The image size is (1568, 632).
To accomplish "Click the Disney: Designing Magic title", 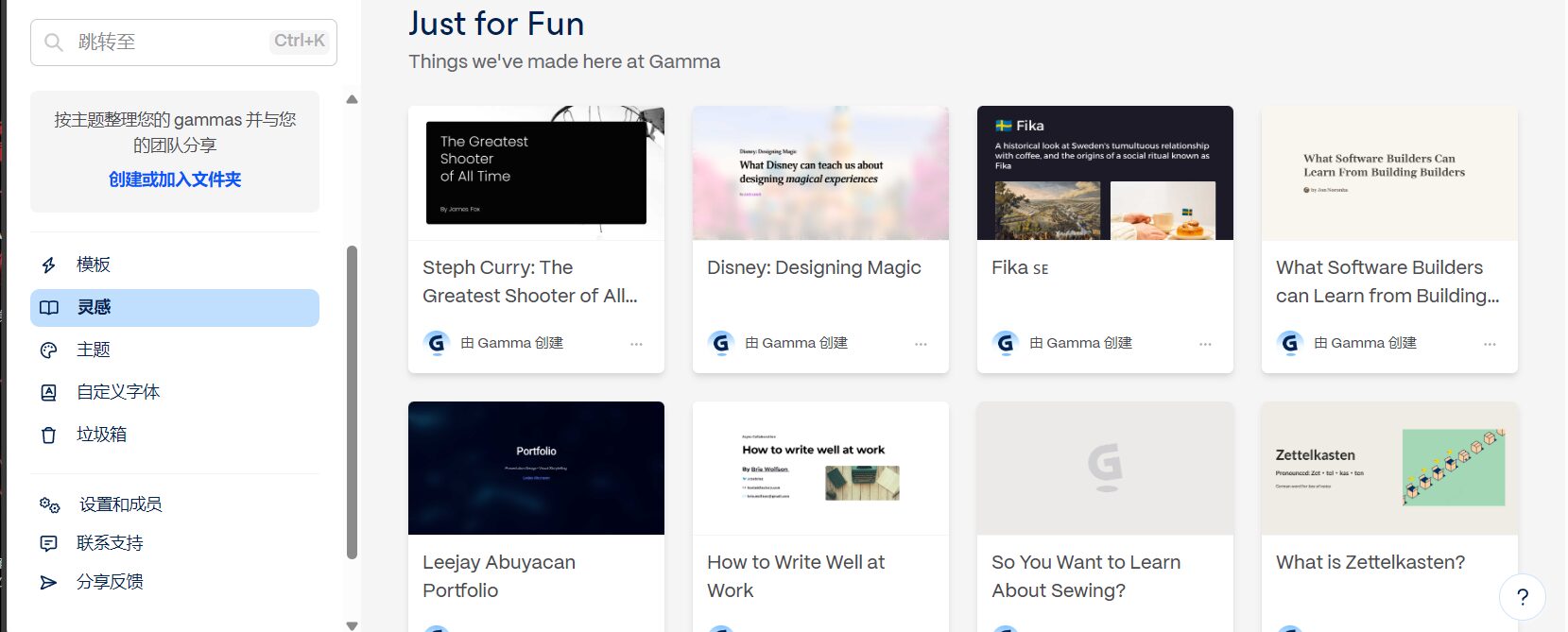I will (814, 268).
